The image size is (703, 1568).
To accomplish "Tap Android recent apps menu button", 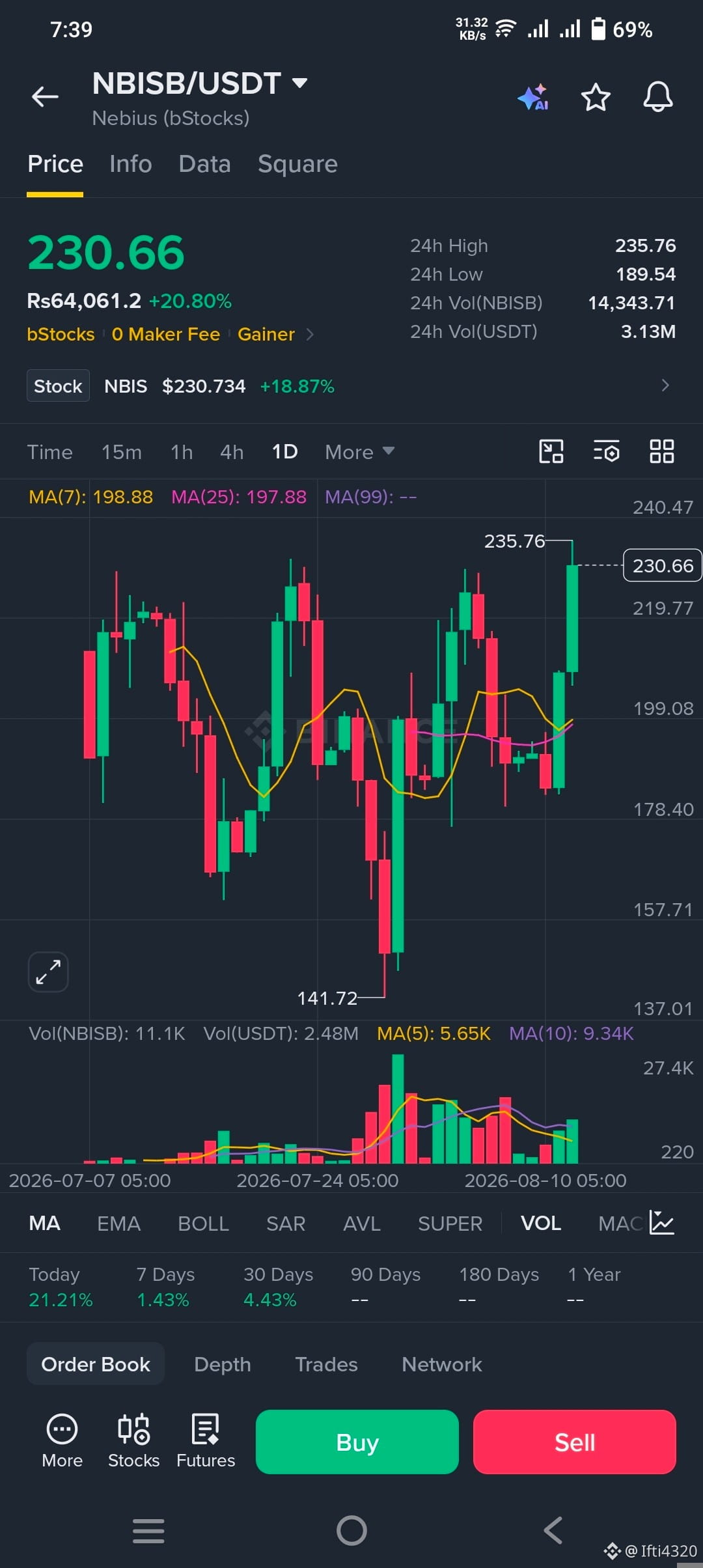I will 148,1531.
